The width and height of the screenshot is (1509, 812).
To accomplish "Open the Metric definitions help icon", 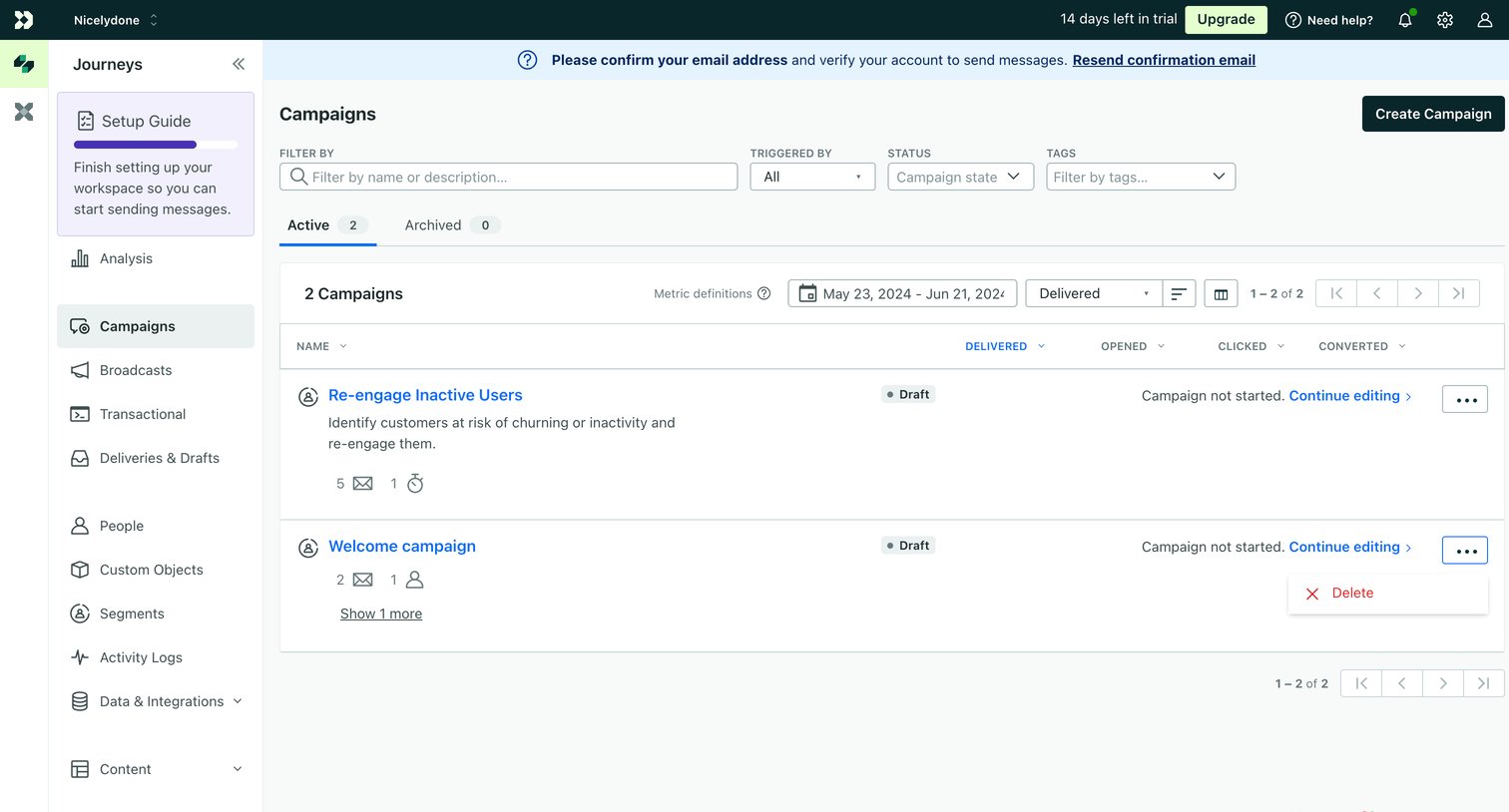I will (x=764, y=293).
